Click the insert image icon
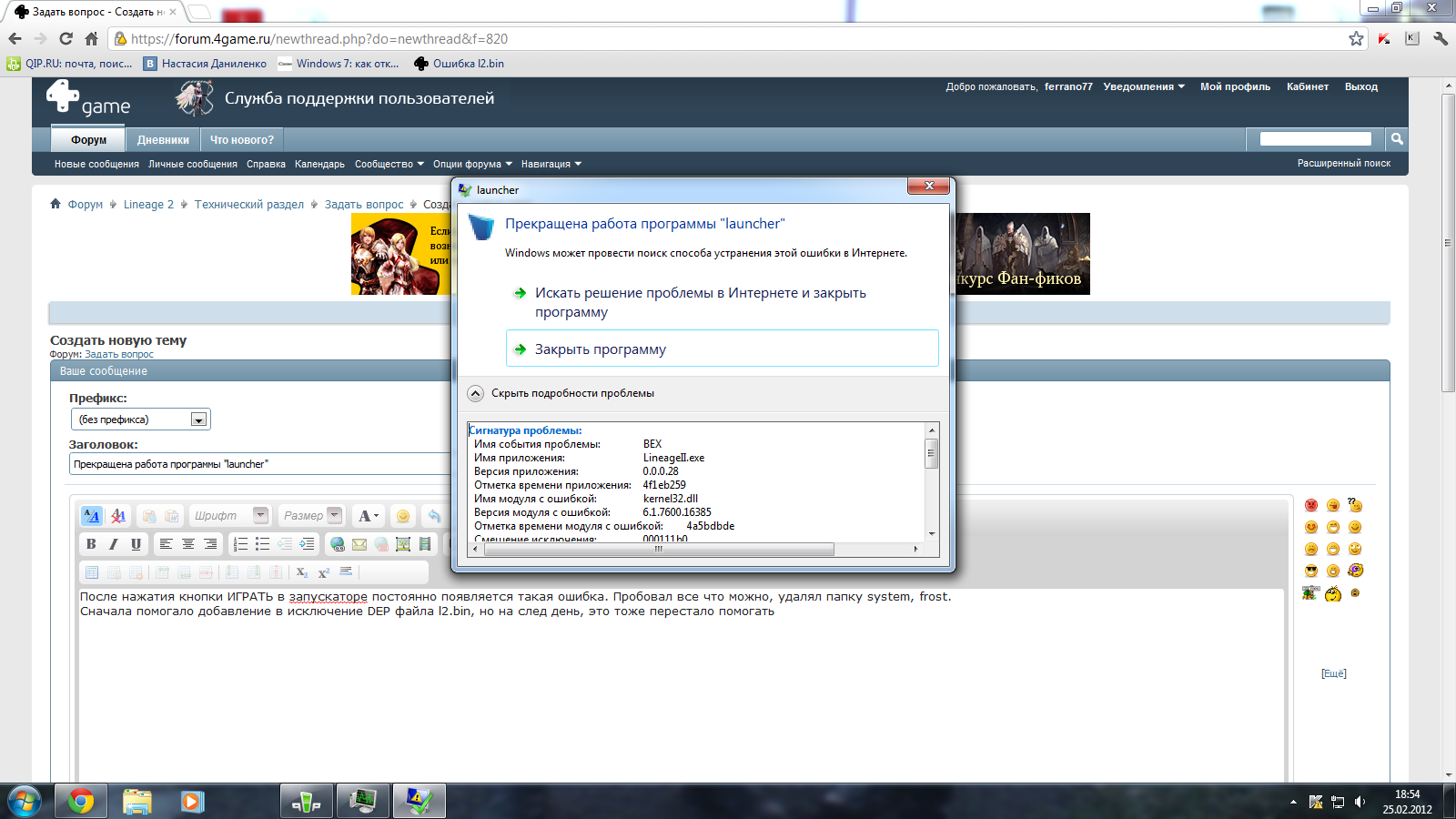 tap(403, 544)
